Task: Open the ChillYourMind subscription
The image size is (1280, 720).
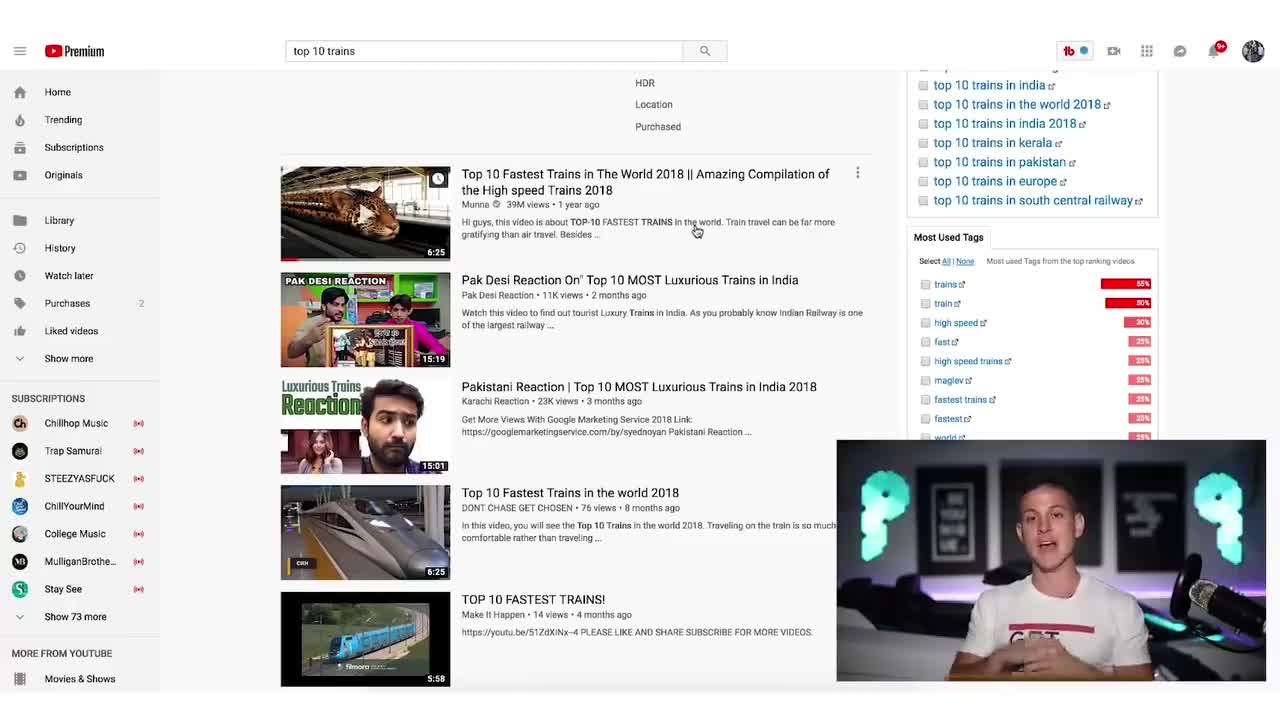Action: pos(74,506)
